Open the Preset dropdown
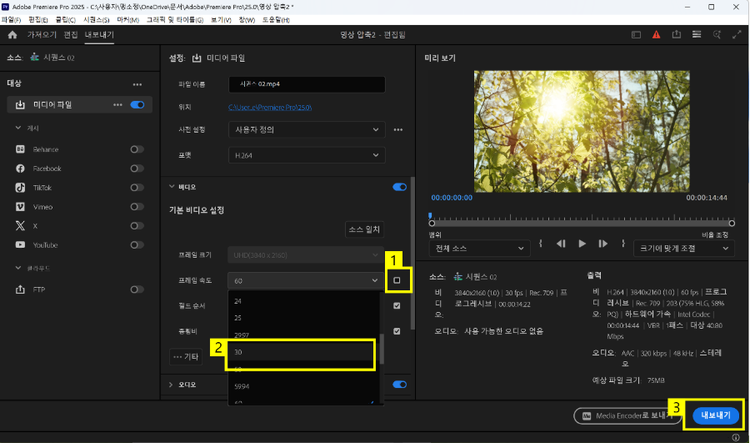Viewport: 750px width, 443px height. pos(307,130)
